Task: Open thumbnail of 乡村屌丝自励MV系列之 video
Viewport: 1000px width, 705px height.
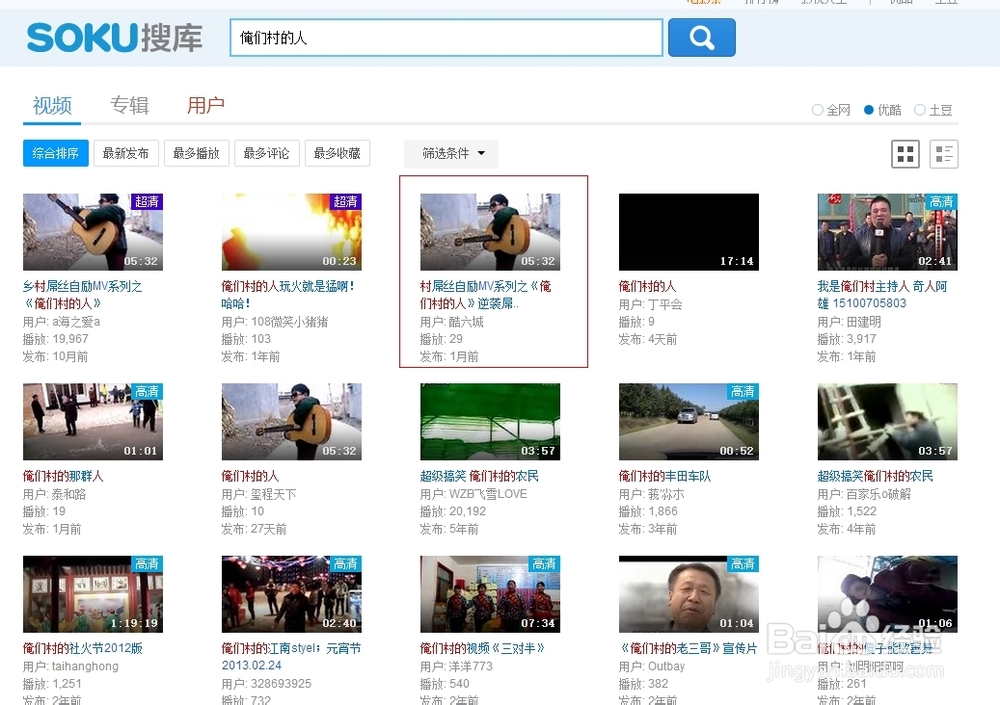Action: 93,232
